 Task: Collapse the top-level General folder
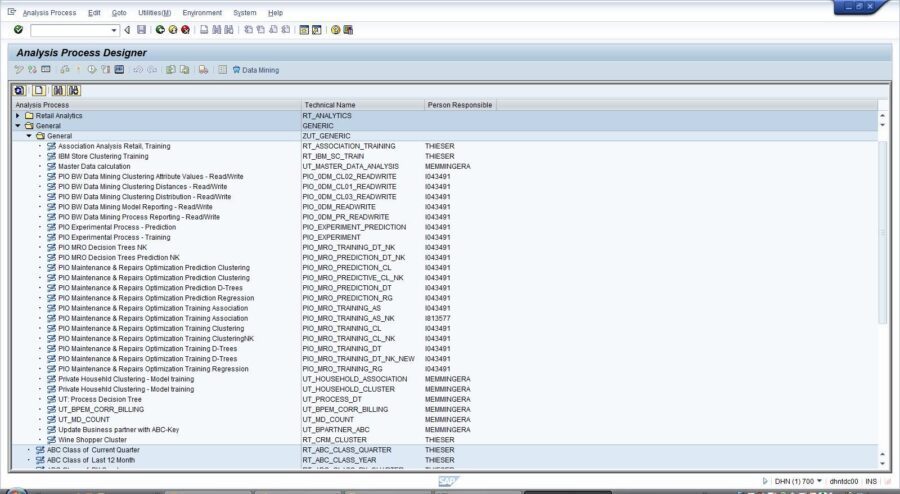point(17,126)
